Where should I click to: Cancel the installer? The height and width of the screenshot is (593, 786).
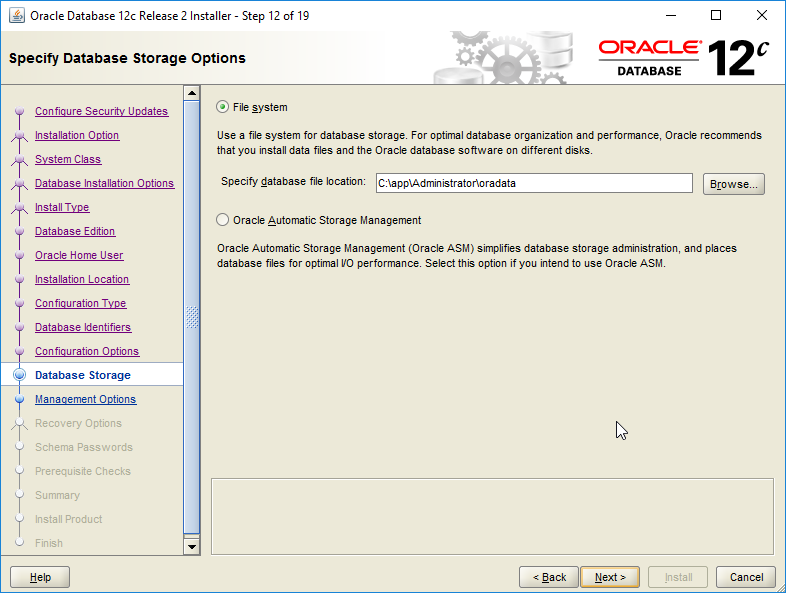point(746,577)
